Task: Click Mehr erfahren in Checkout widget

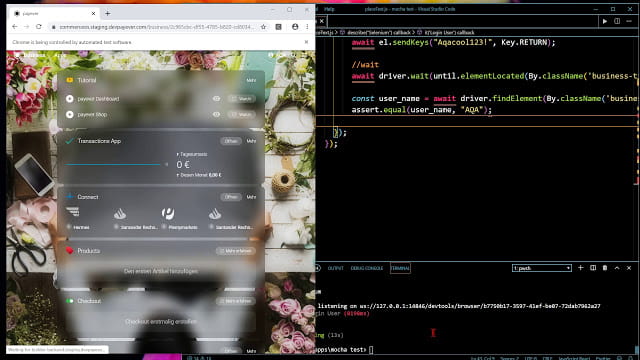Action: coord(236,301)
